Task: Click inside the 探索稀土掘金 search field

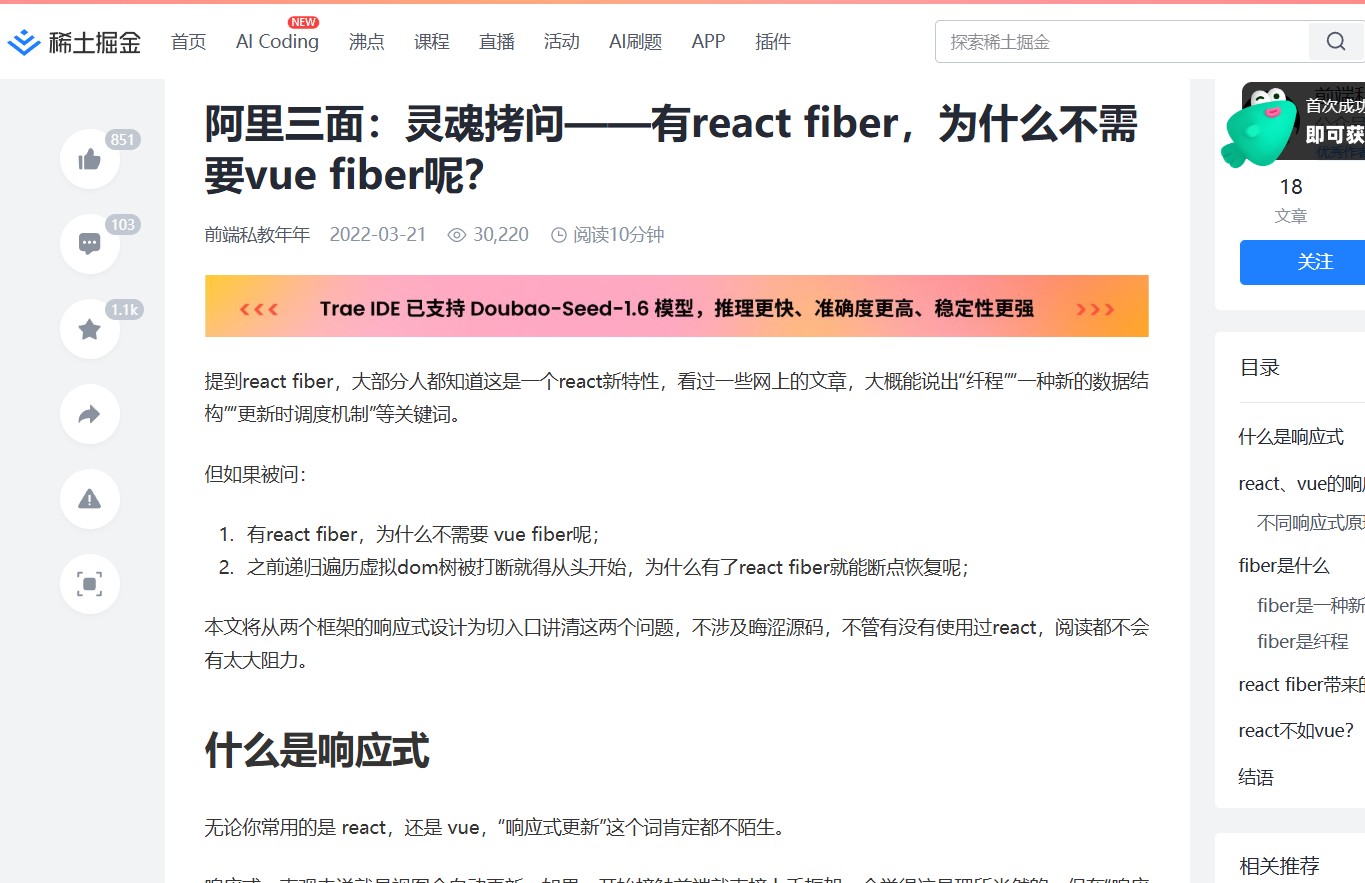Action: pyautogui.click(x=1122, y=42)
